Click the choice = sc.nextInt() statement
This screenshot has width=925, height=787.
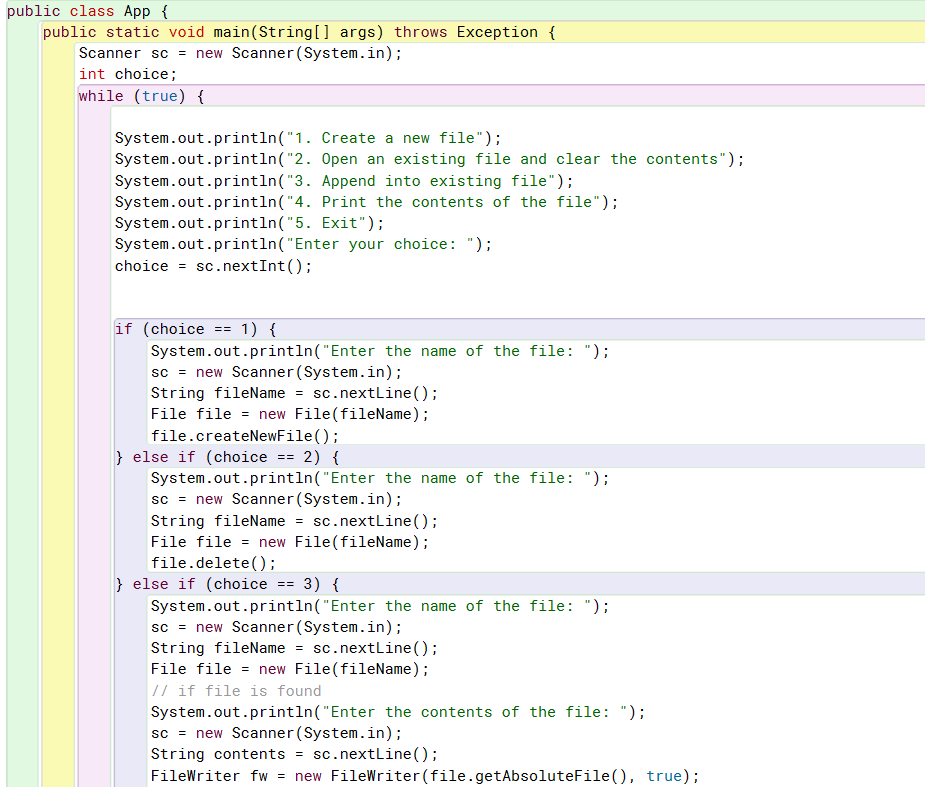pos(212,265)
